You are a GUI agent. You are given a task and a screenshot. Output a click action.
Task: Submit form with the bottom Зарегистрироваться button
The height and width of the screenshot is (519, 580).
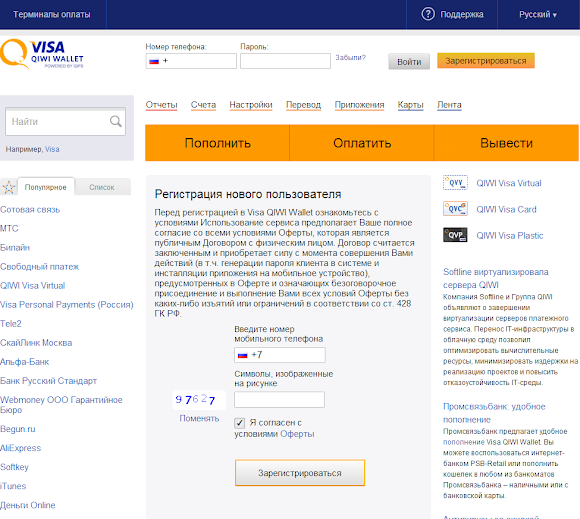click(x=300, y=473)
